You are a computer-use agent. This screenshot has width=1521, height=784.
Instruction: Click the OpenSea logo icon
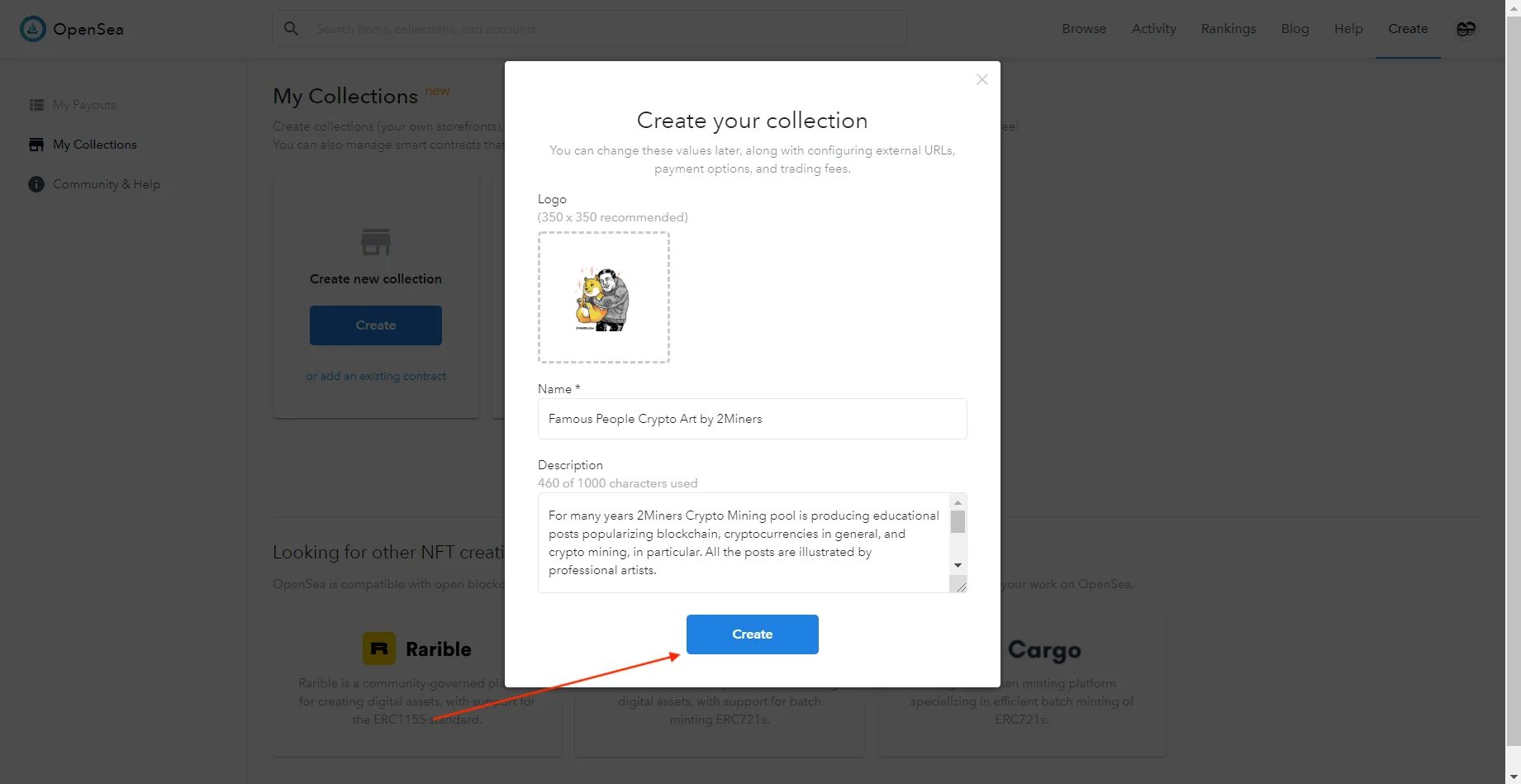[33, 29]
